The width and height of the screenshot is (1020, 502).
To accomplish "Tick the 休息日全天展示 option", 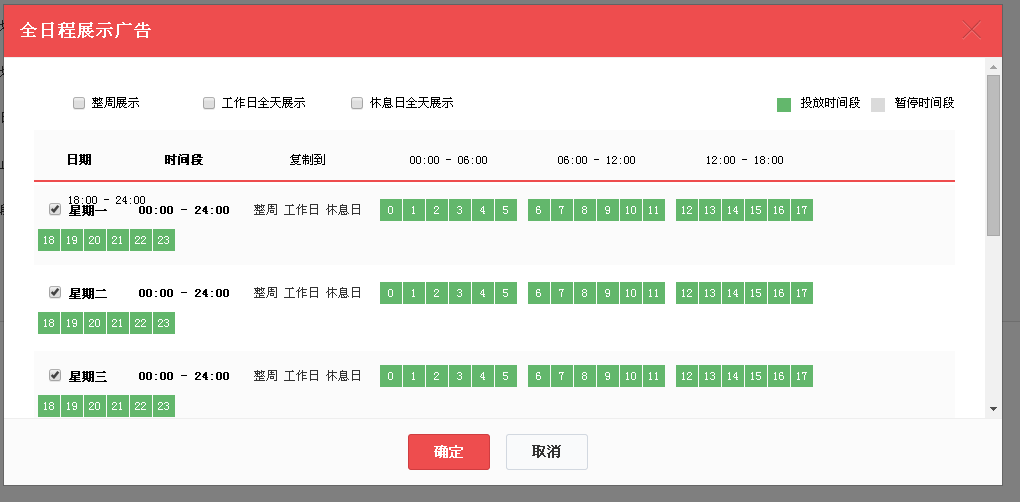I will click(357, 103).
